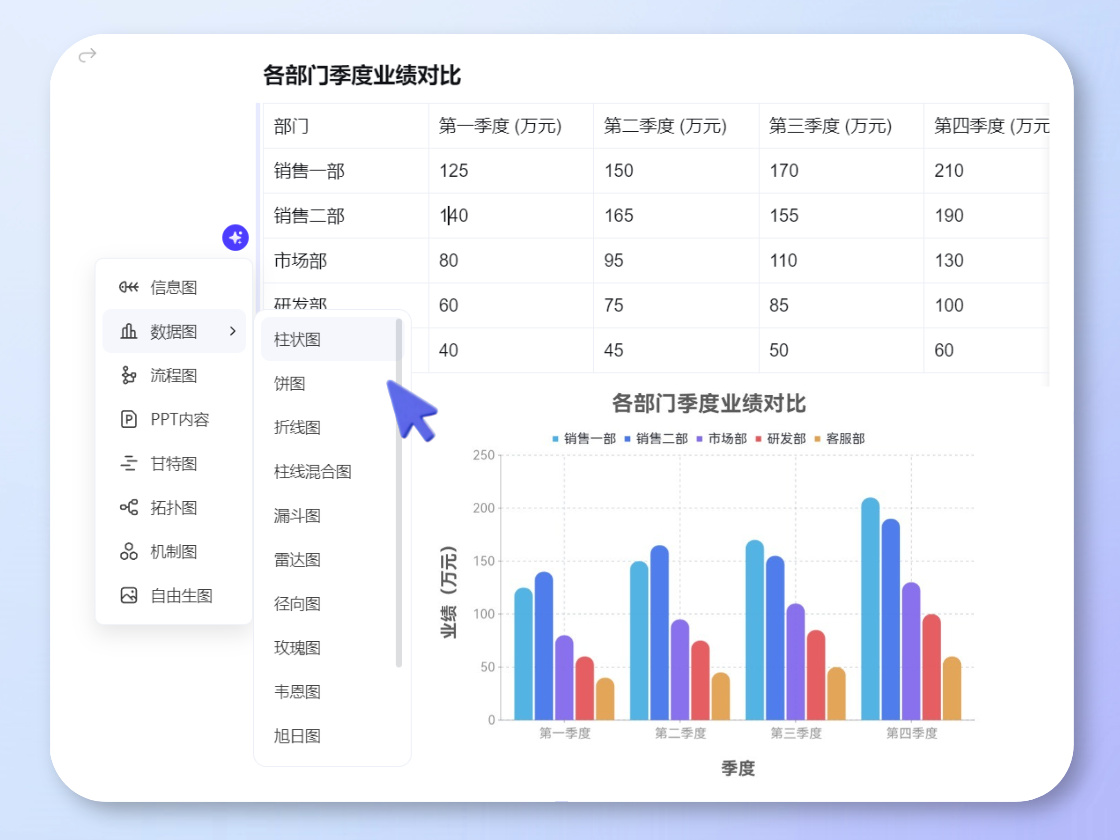This screenshot has width=1120, height=840.
Task: Click the 拓扑图 topology icon
Action: pyautogui.click(x=128, y=508)
